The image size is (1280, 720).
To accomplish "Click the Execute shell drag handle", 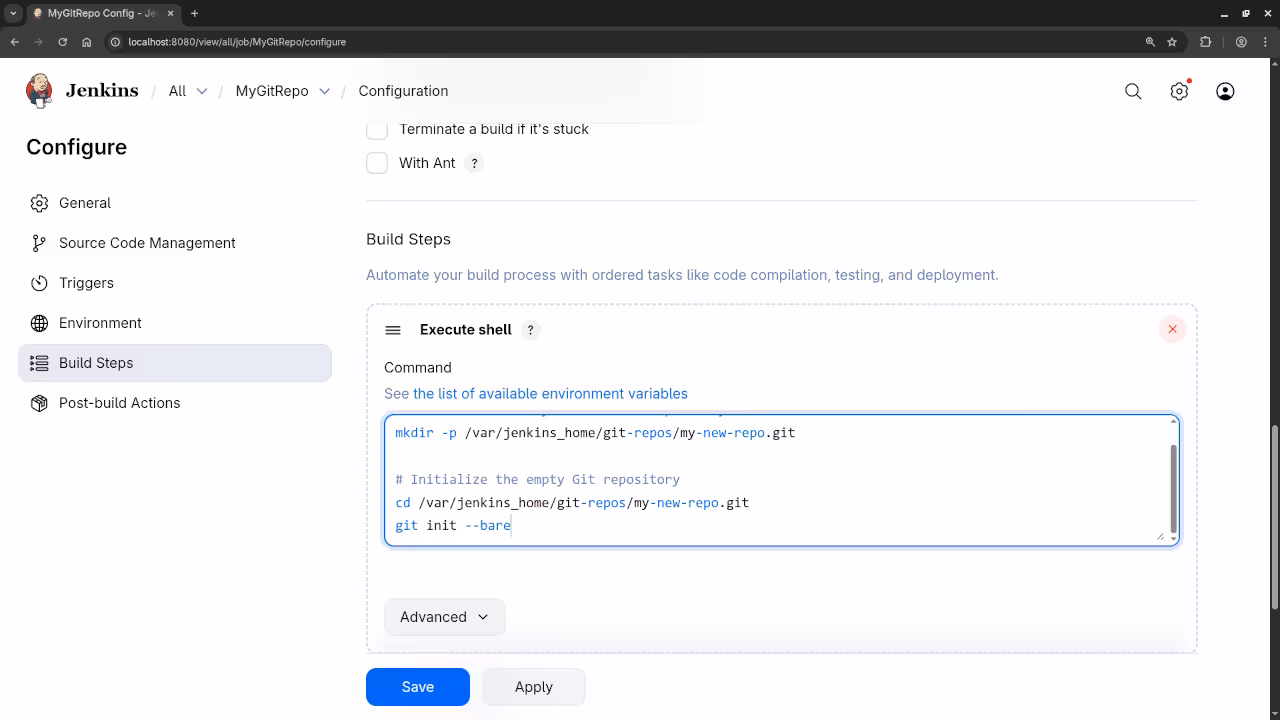I will pyautogui.click(x=393, y=330).
